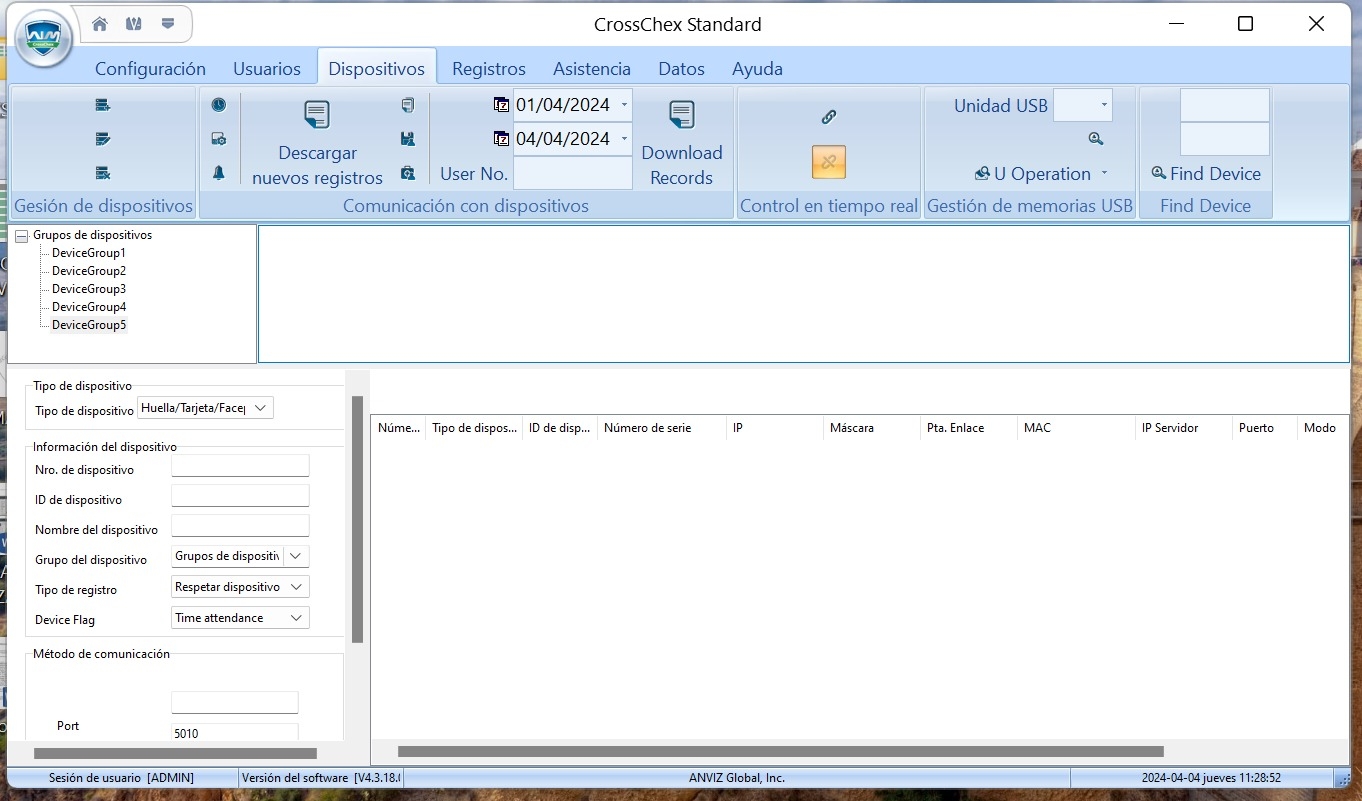Open the Grupo del dispositivo dropdown
This screenshot has width=1362, height=801.
(x=297, y=556)
